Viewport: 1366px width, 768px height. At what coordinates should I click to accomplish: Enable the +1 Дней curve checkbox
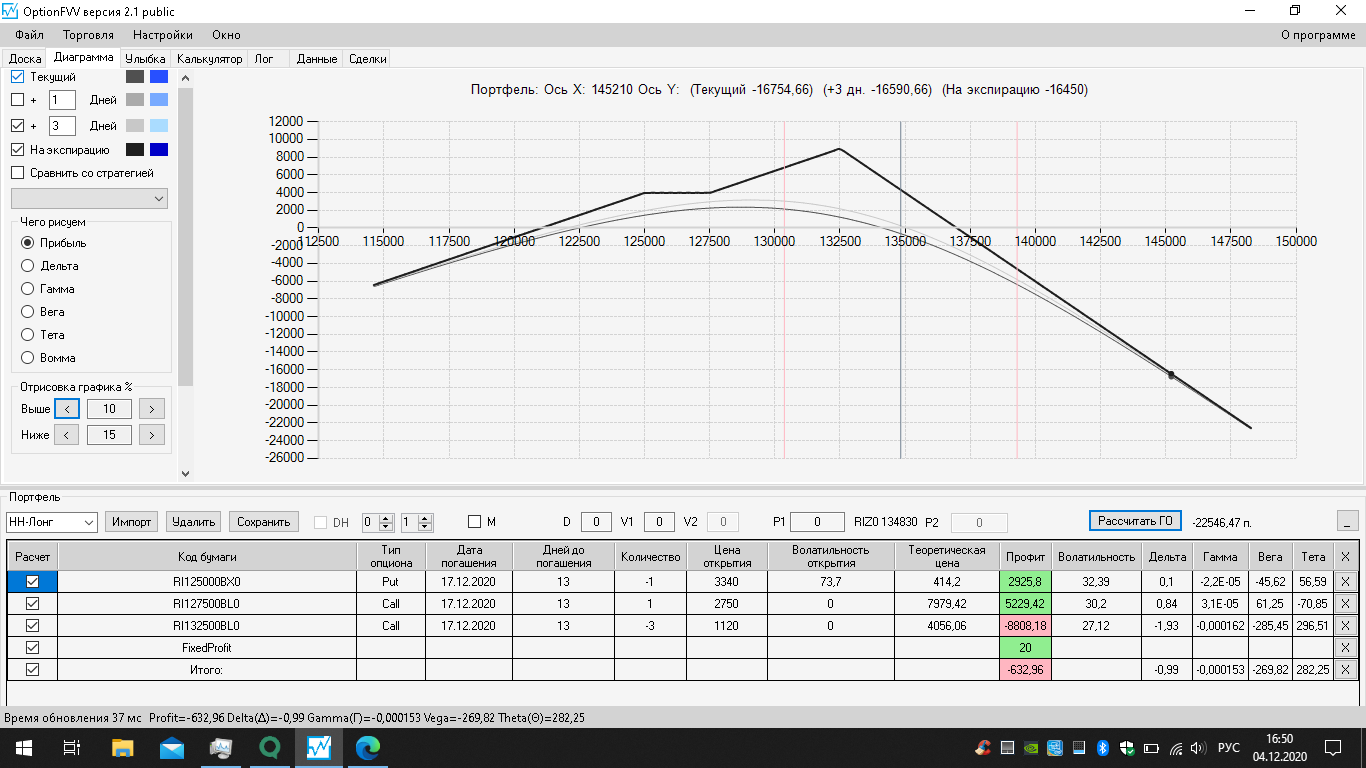click(17, 100)
